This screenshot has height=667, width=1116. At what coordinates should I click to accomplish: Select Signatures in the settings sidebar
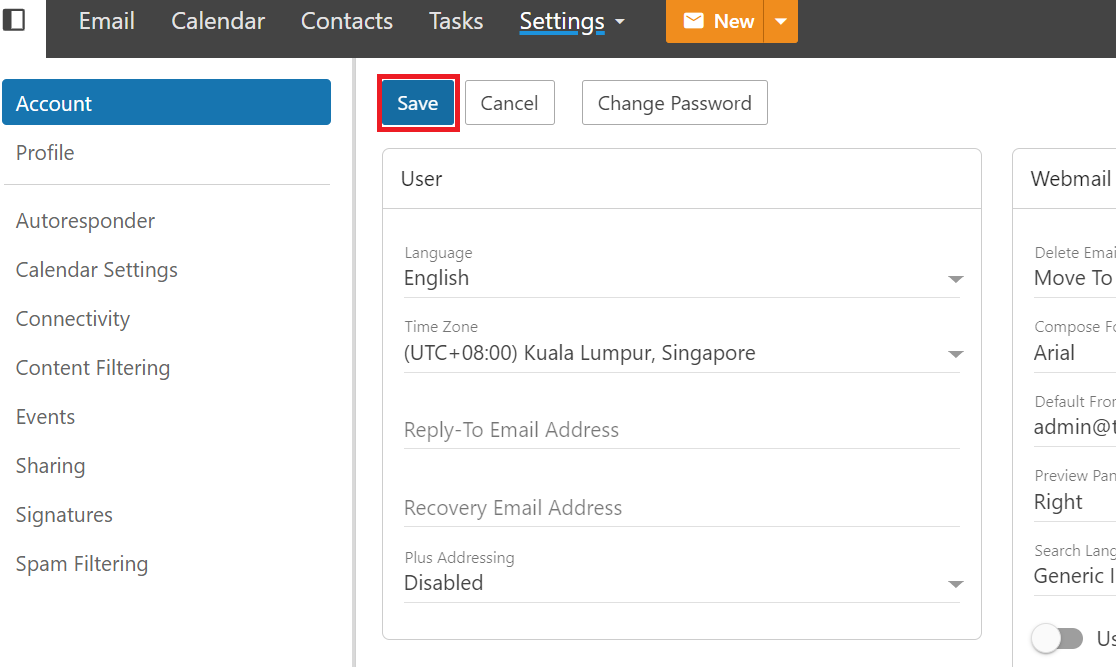point(64,515)
